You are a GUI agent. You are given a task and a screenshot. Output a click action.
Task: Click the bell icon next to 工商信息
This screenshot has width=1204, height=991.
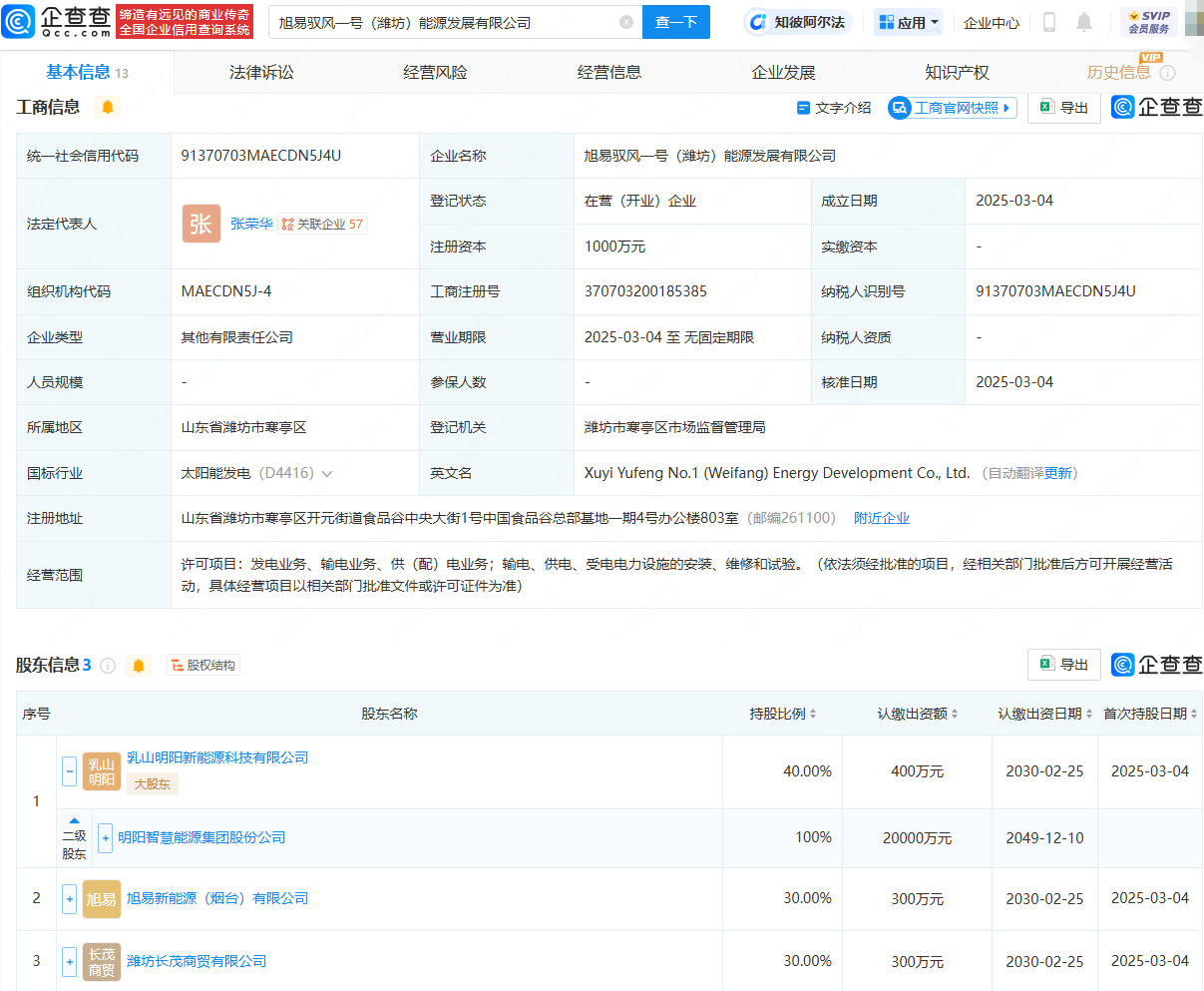108,107
